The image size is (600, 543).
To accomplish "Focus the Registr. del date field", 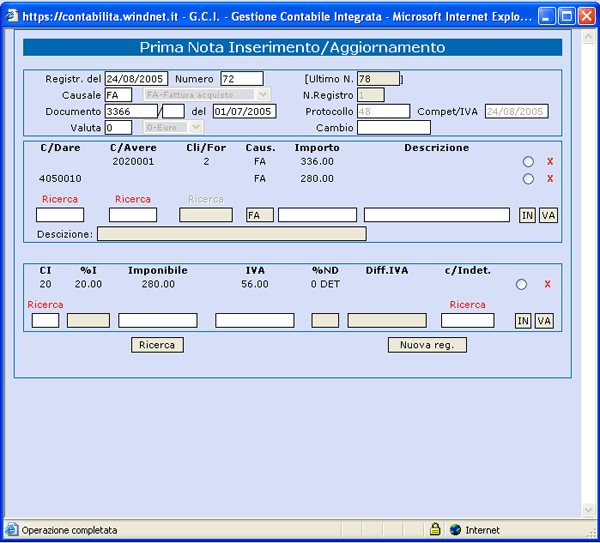I will [136, 79].
